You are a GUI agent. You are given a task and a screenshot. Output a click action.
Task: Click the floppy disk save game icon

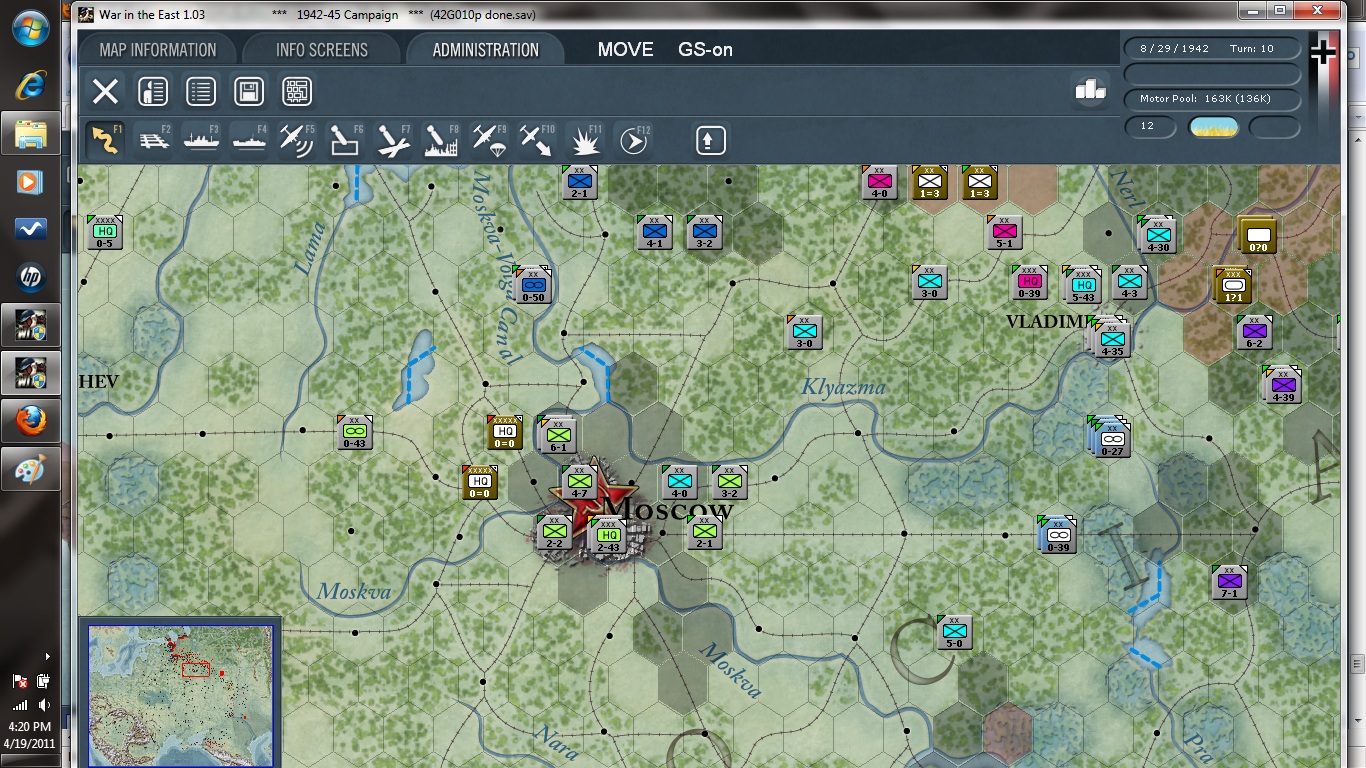(249, 92)
